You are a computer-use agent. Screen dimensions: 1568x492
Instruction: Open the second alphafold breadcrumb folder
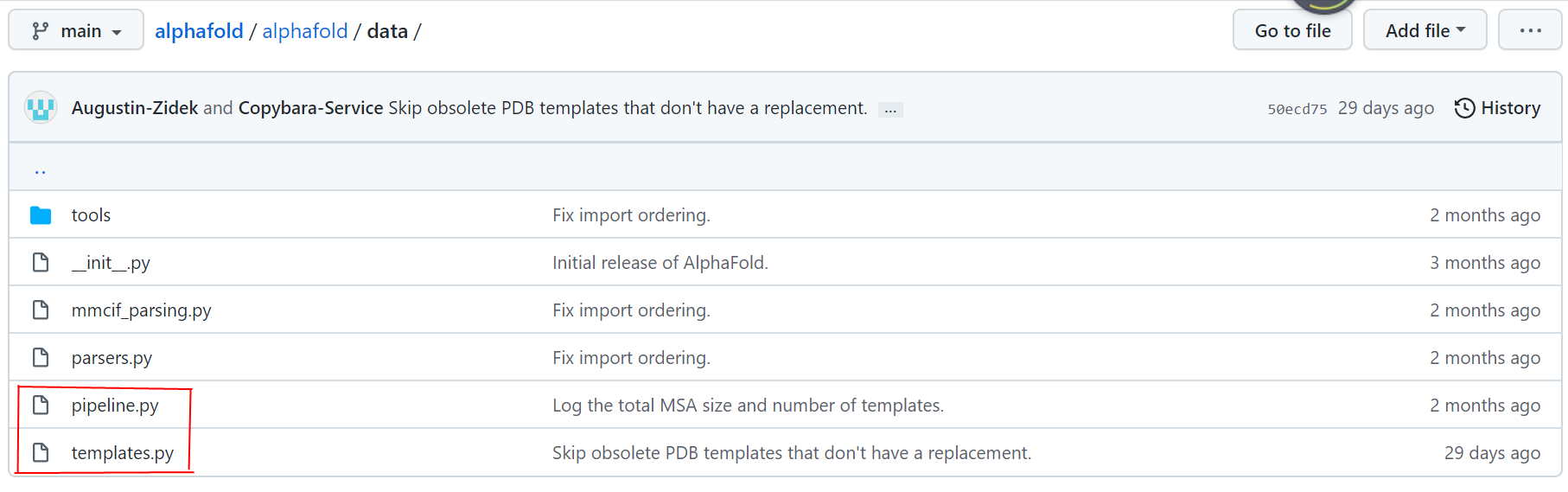pyautogui.click(x=305, y=31)
